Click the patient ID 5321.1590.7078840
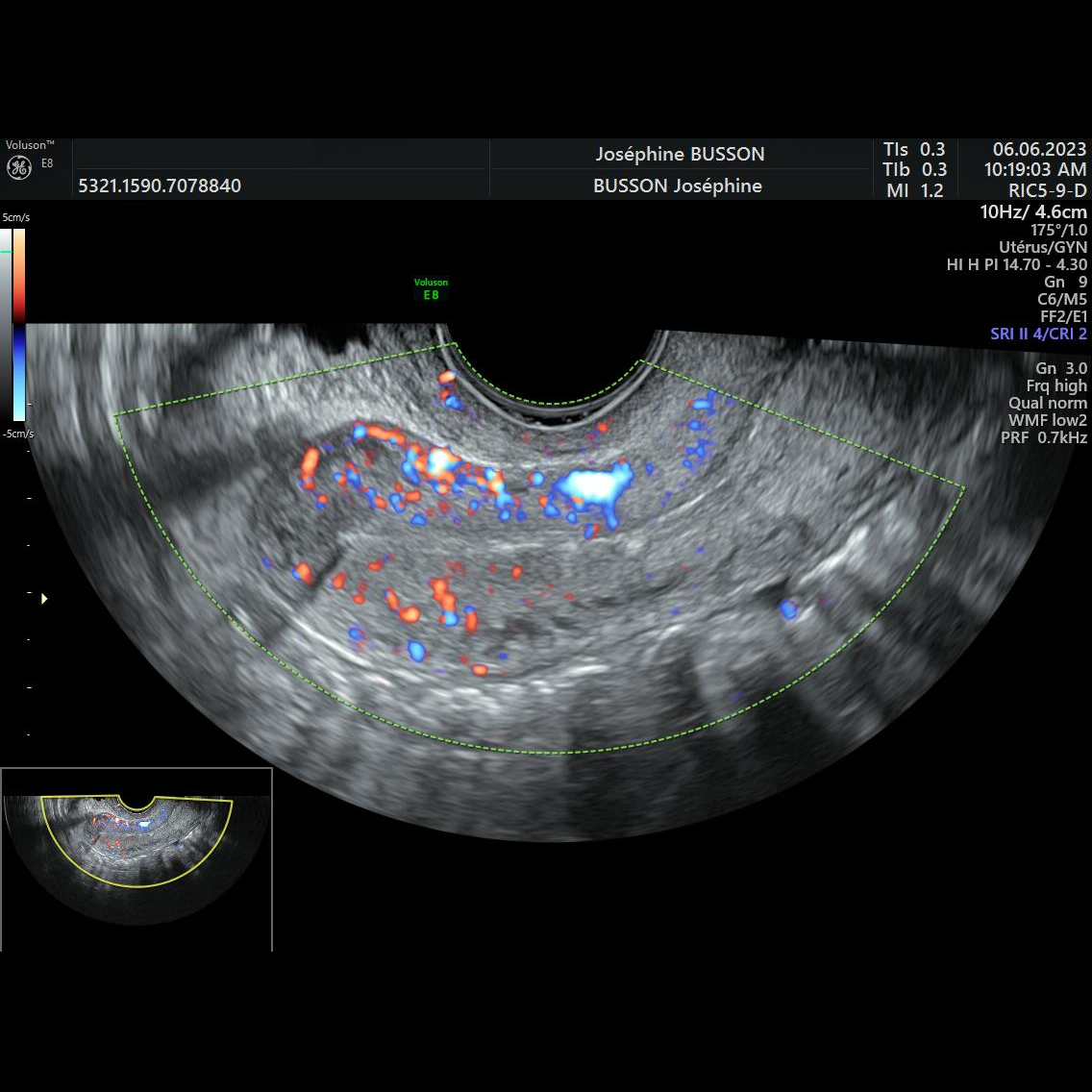Viewport: 1092px width, 1092px height. click(160, 186)
